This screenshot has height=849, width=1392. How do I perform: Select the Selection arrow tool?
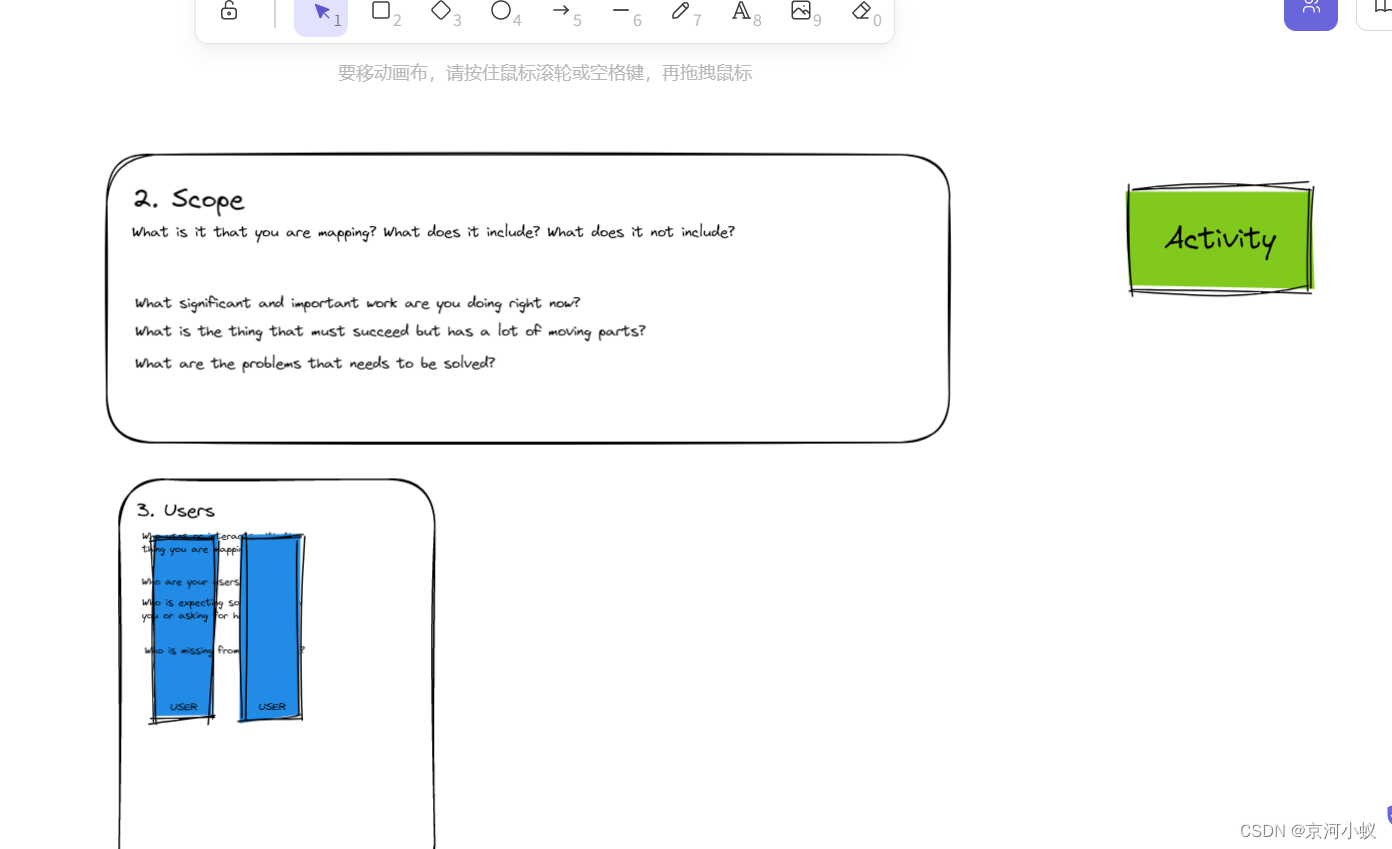[321, 12]
